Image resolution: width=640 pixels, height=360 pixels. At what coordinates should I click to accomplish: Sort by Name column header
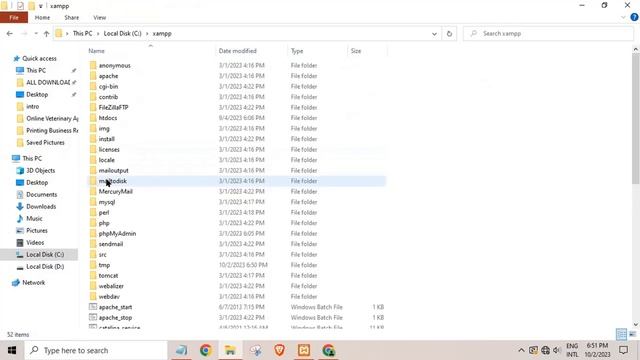[96, 51]
